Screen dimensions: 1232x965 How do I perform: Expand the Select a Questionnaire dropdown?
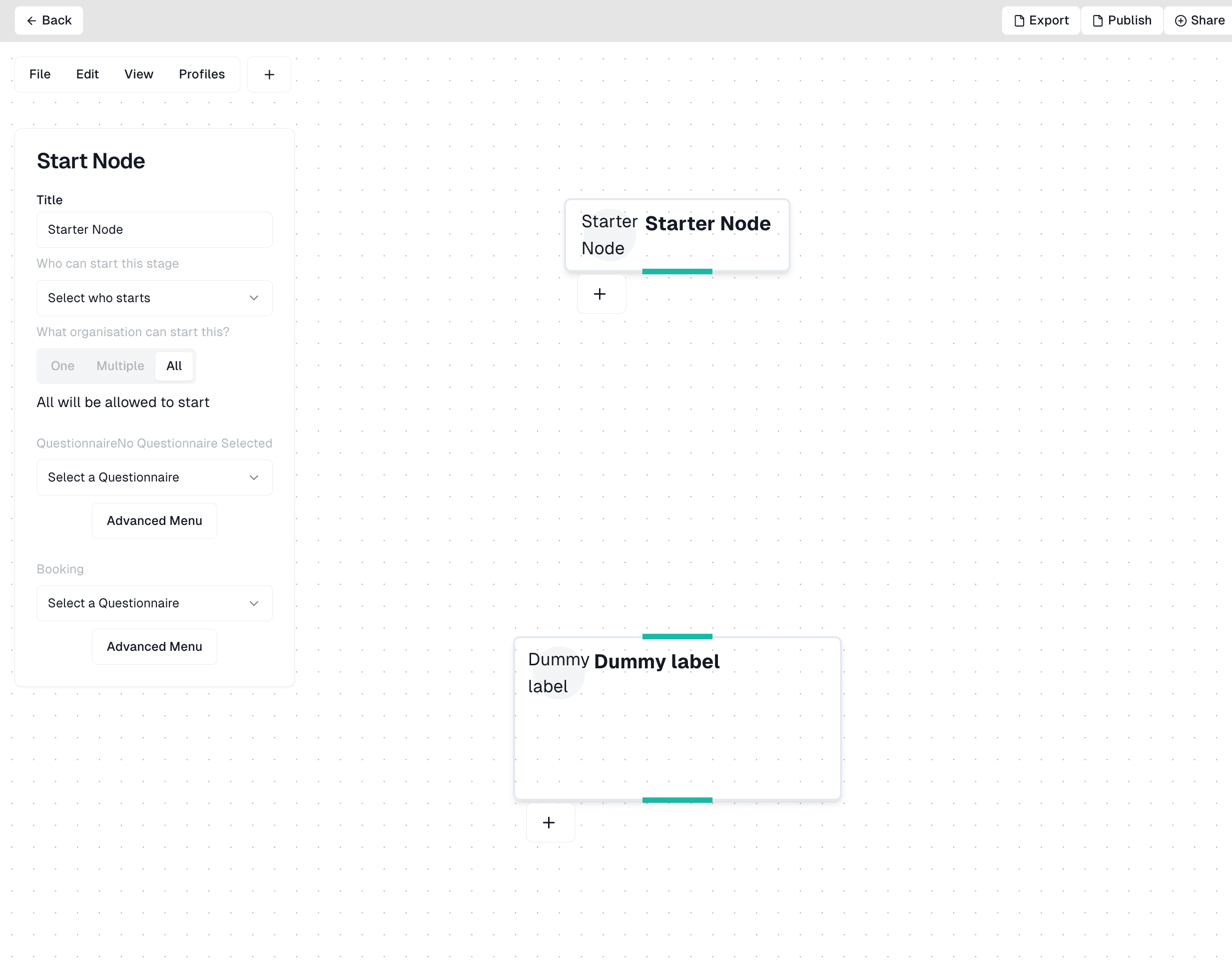[x=154, y=477]
